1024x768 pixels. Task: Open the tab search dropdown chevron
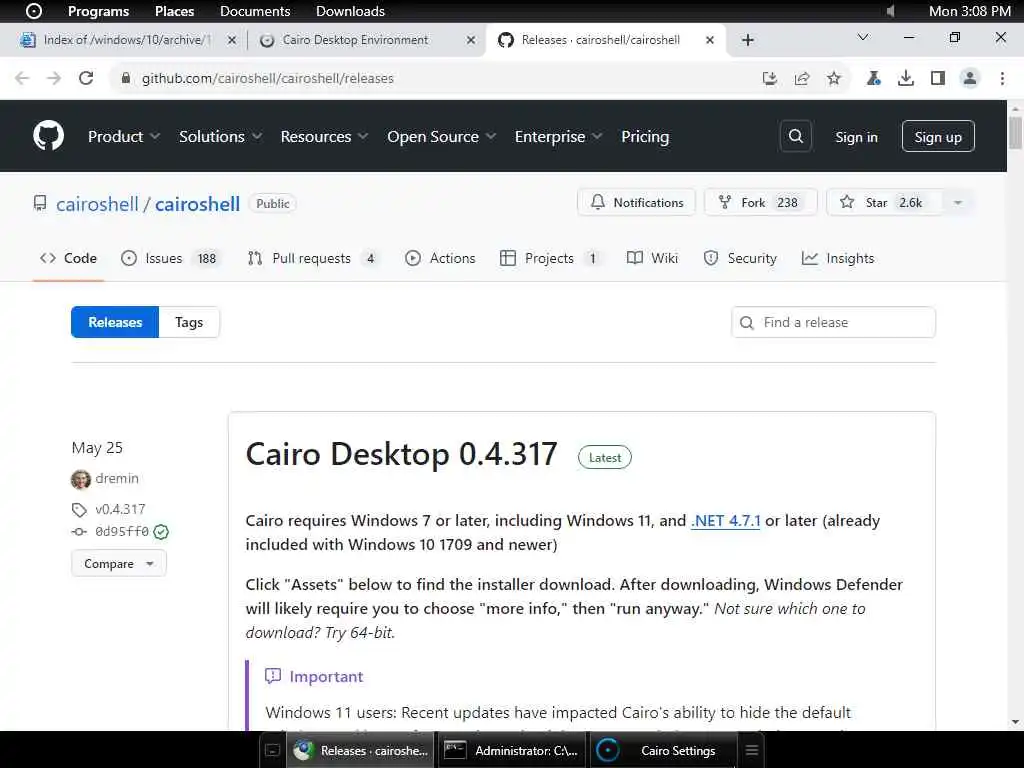coord(863,37)
